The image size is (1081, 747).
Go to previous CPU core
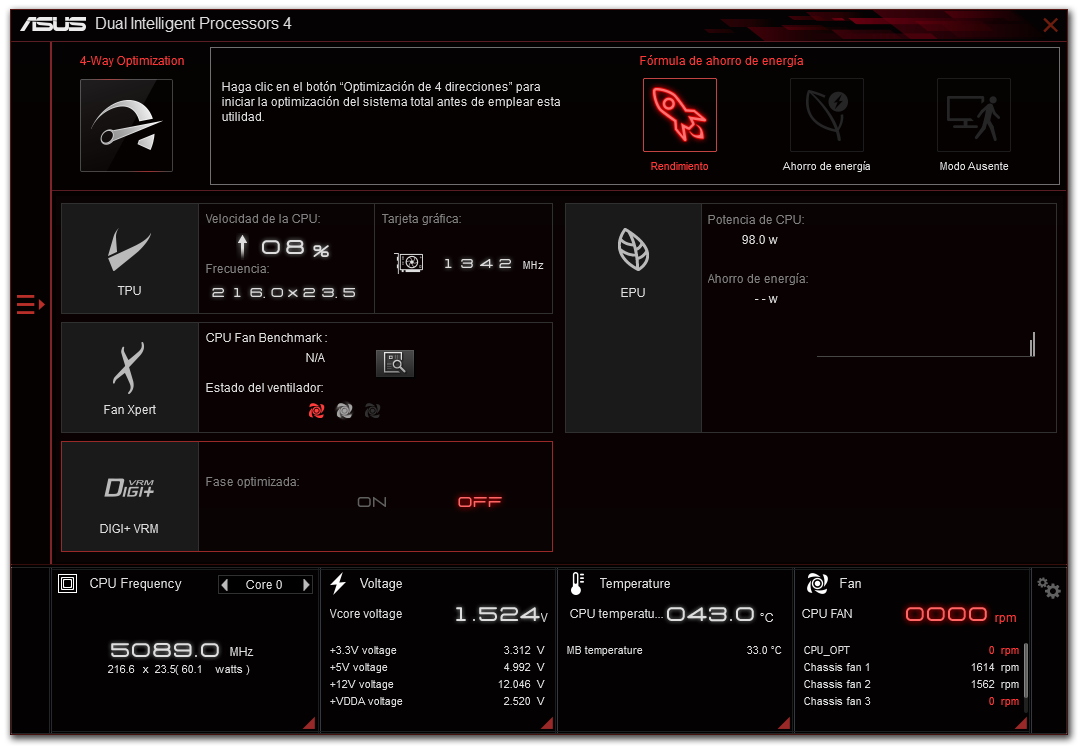(225, 584)
